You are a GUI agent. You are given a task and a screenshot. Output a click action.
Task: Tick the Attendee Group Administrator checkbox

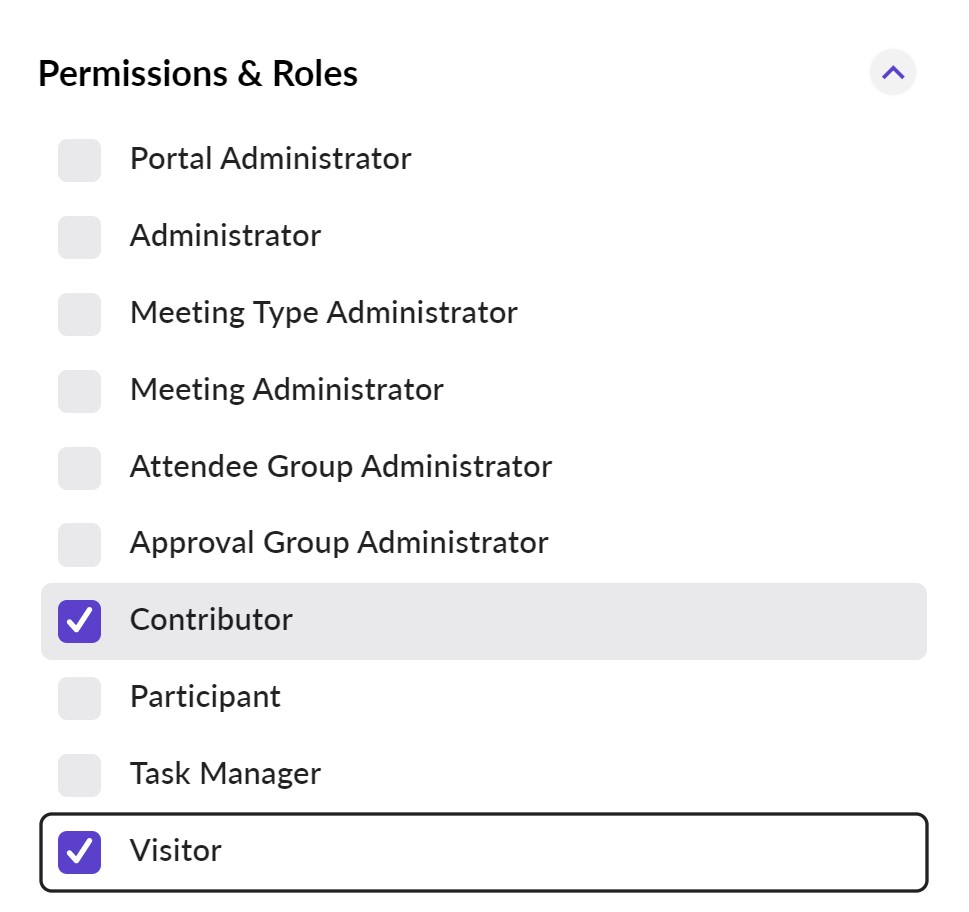[80, 468]
